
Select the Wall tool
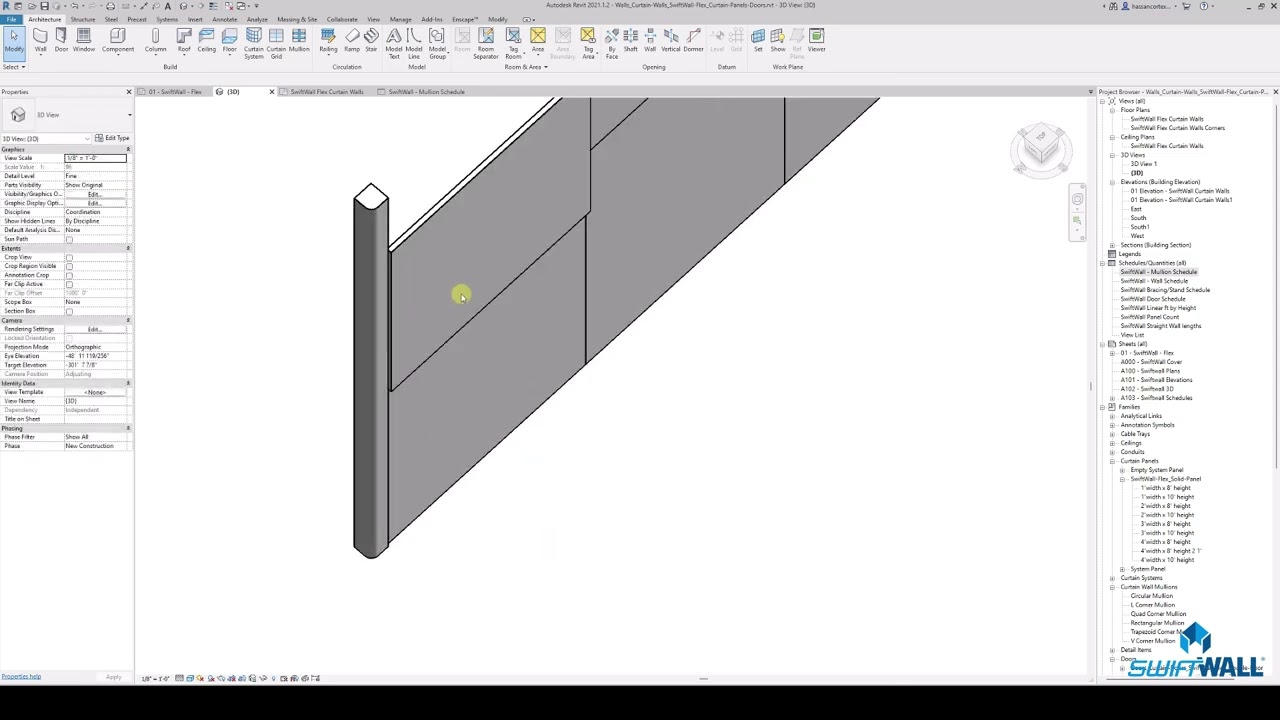[x=40, y=41]
